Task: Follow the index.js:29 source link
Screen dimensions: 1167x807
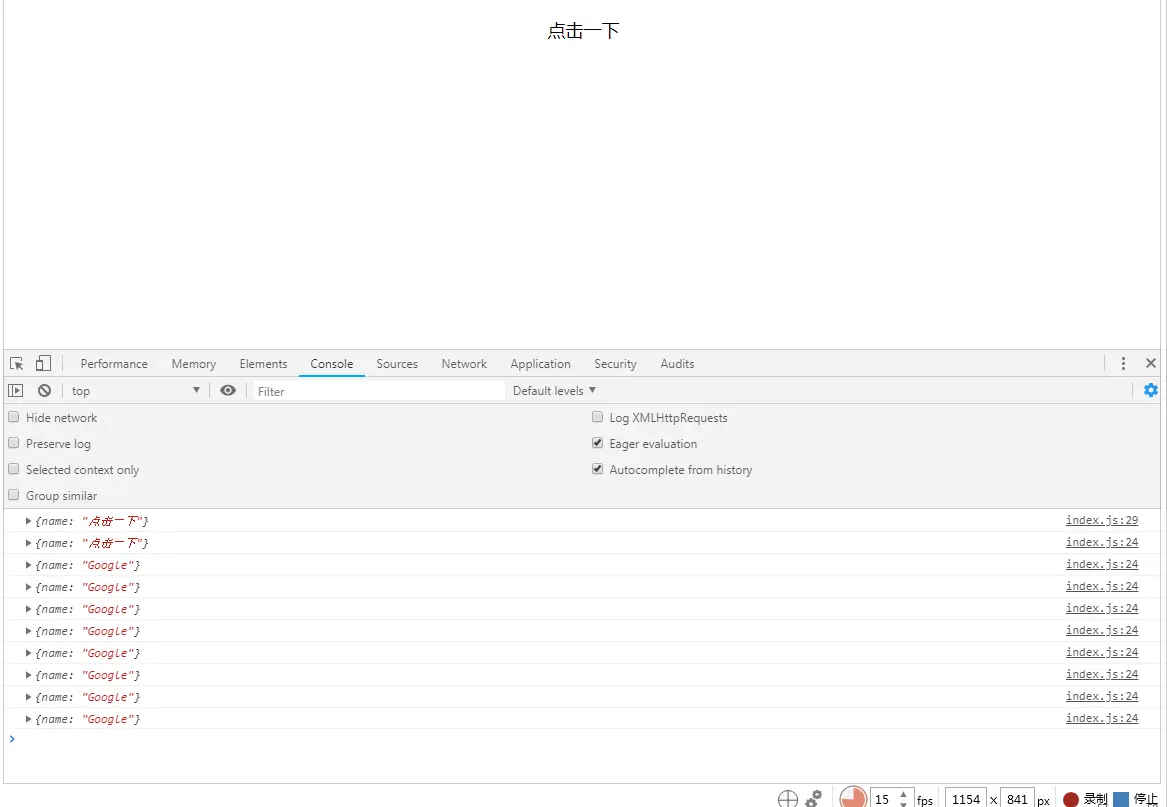Action: pos(1102,520)
